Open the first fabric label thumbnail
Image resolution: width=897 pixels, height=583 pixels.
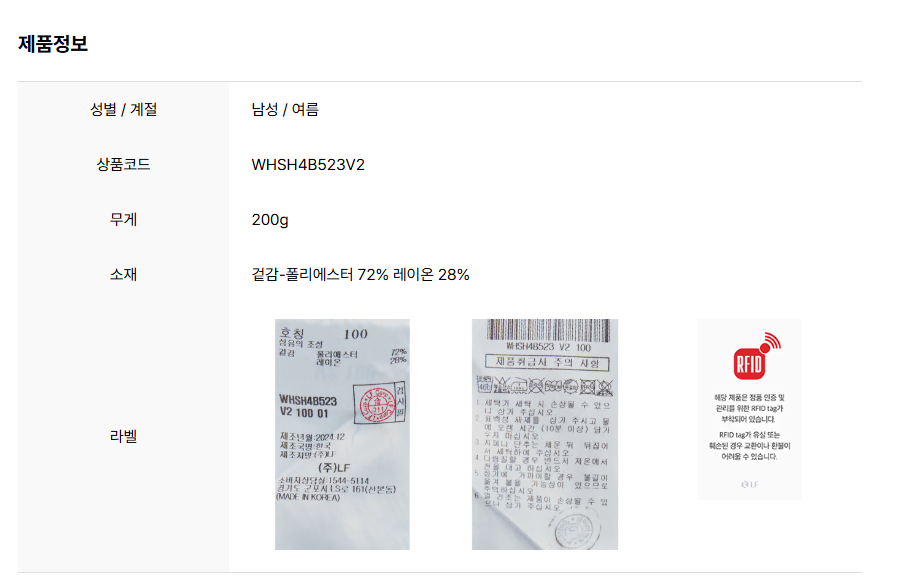[342, 434]
